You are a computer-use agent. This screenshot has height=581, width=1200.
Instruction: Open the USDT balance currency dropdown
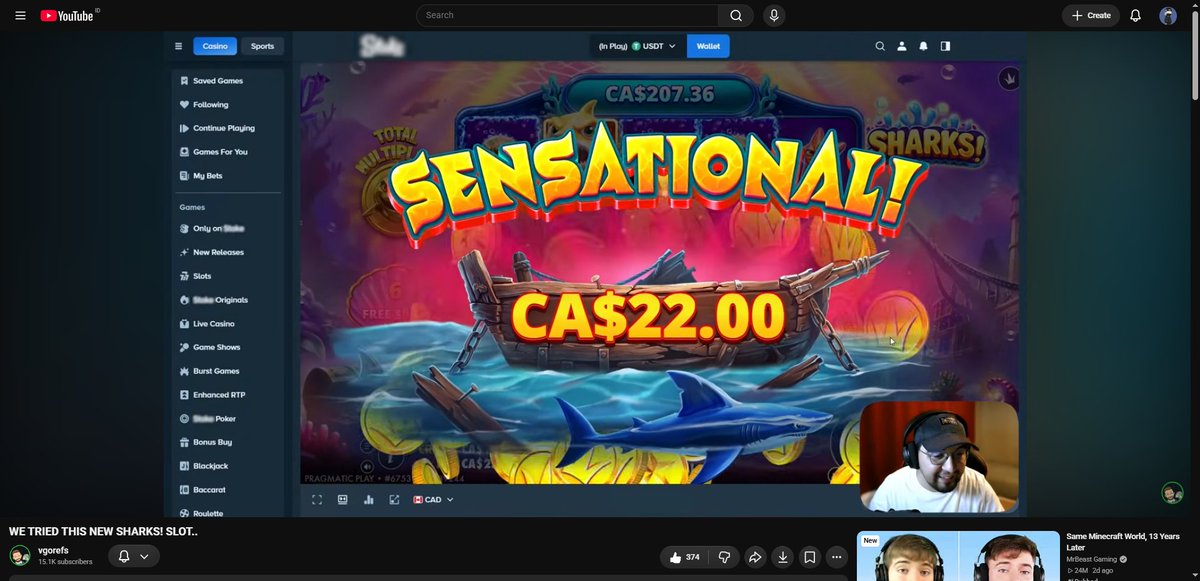pyautogui.click(x=637, y=46)
